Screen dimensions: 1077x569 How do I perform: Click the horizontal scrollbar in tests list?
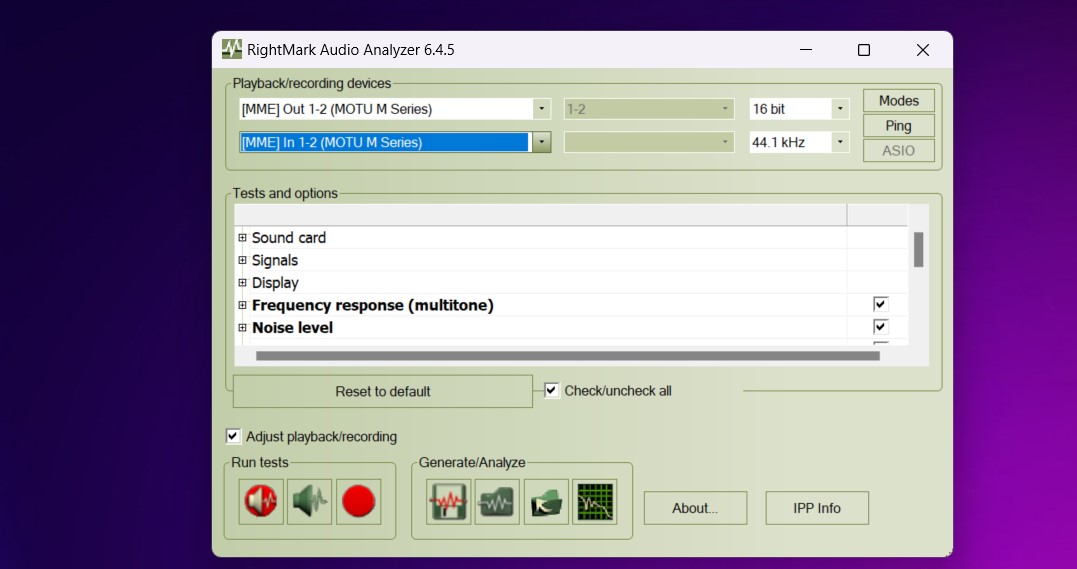[567, 356]
